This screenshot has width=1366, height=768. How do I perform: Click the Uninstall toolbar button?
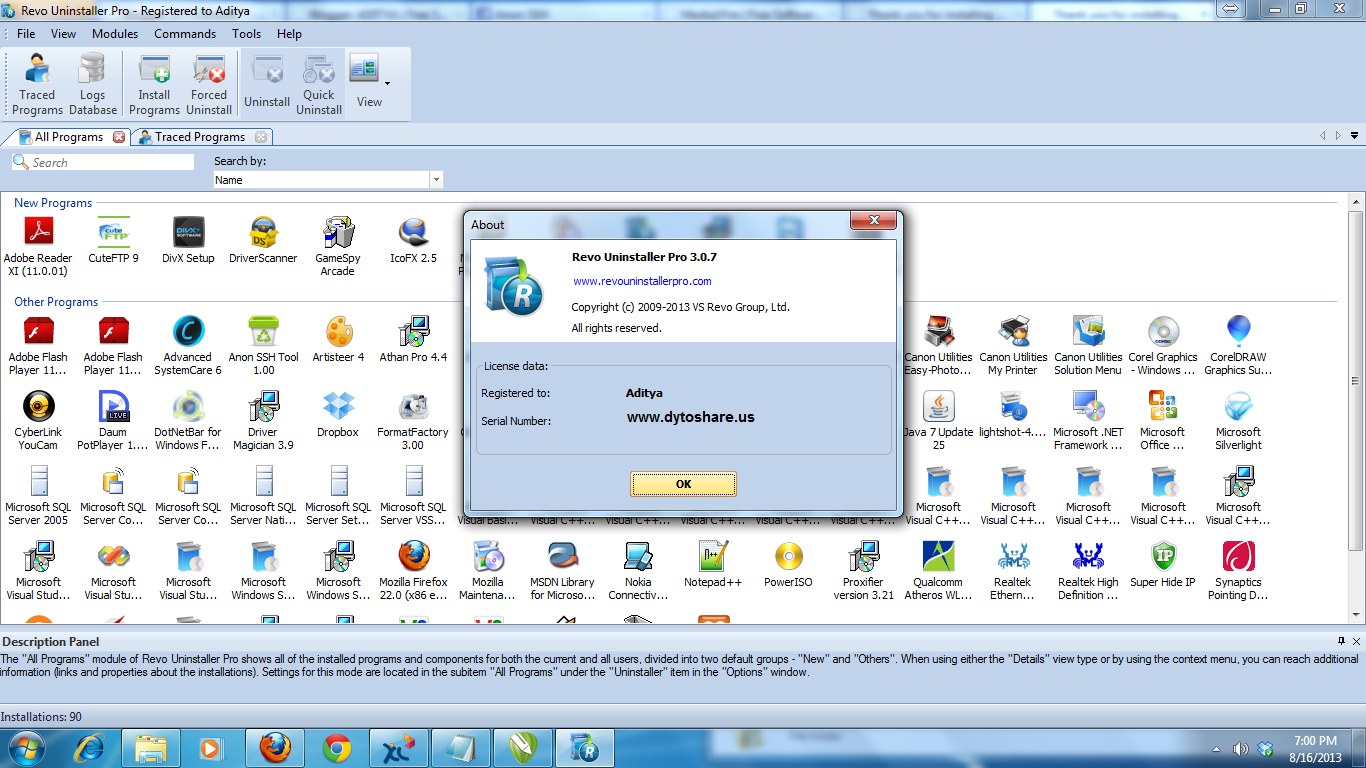[x=267, y=84]
